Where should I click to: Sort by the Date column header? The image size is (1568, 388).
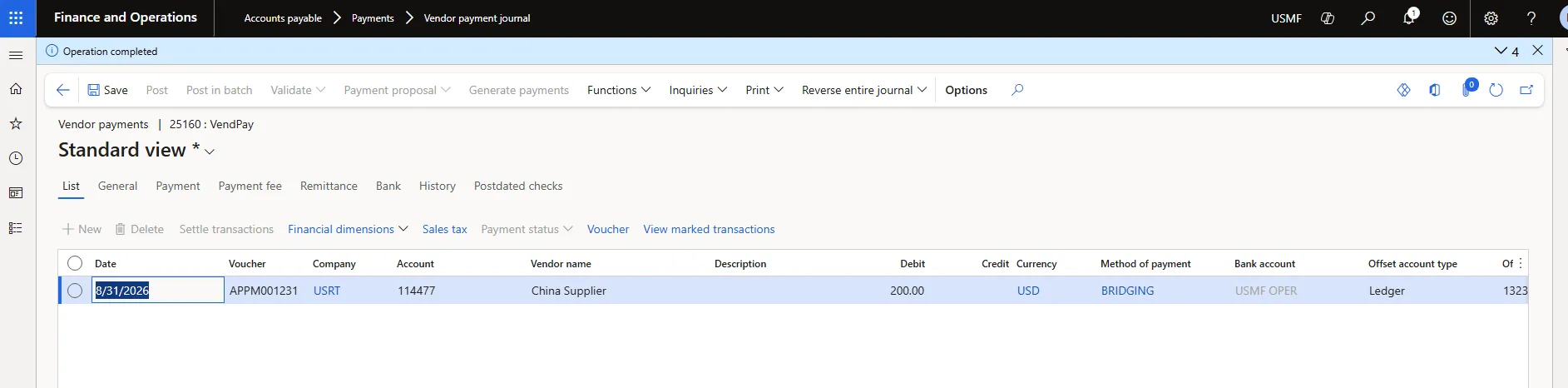coord(106,264)
